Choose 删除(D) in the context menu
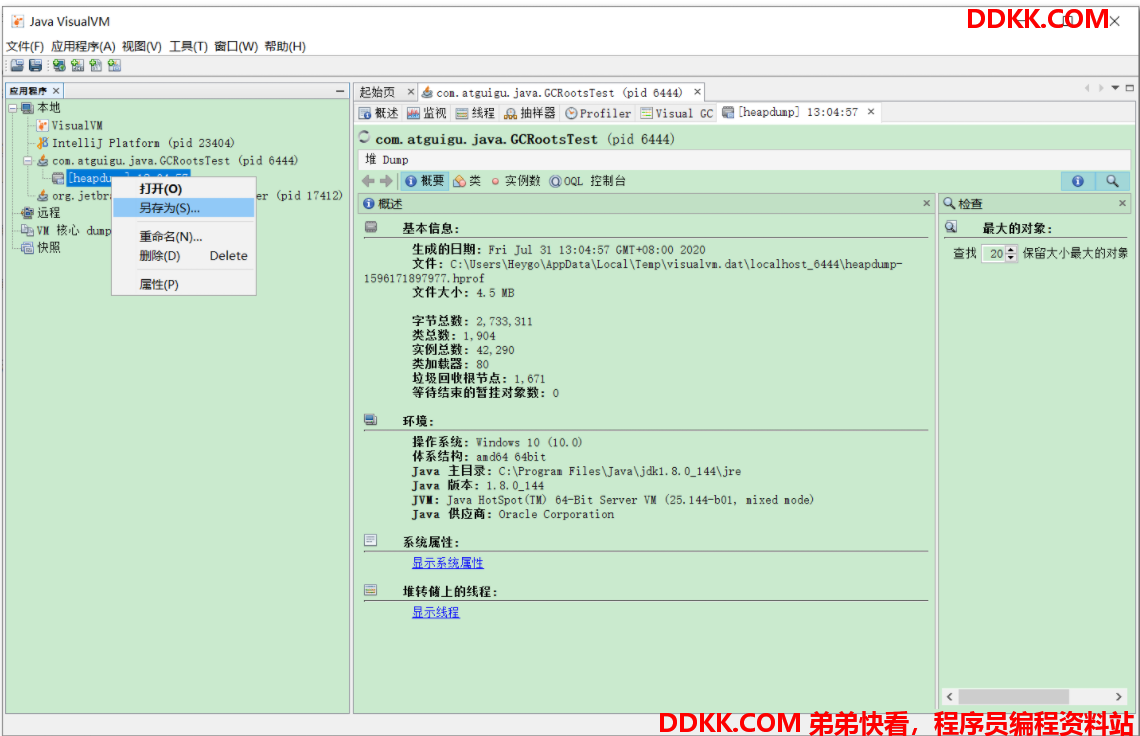 [183, 256]
